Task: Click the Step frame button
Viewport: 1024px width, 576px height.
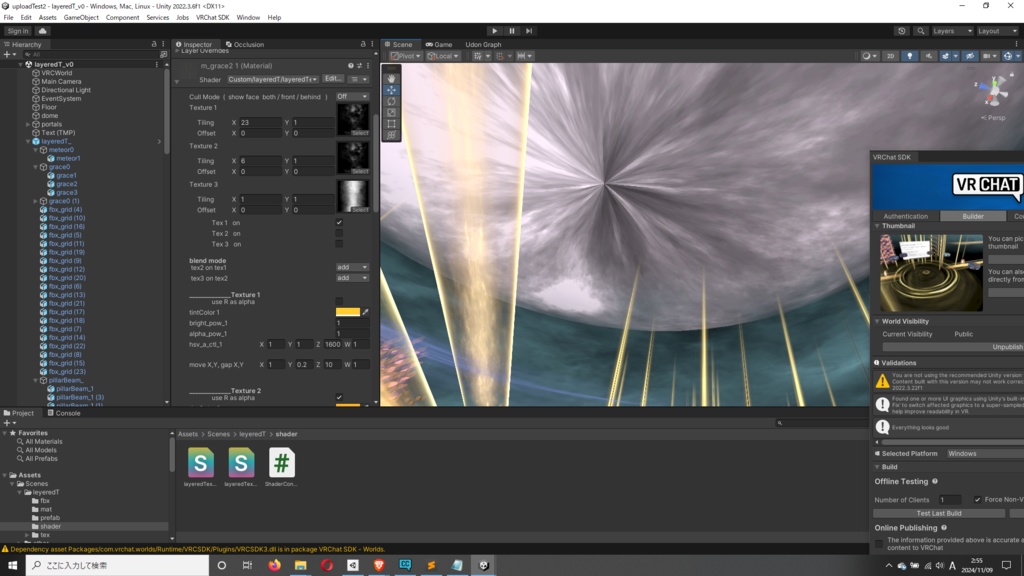Action: point(529,31)
